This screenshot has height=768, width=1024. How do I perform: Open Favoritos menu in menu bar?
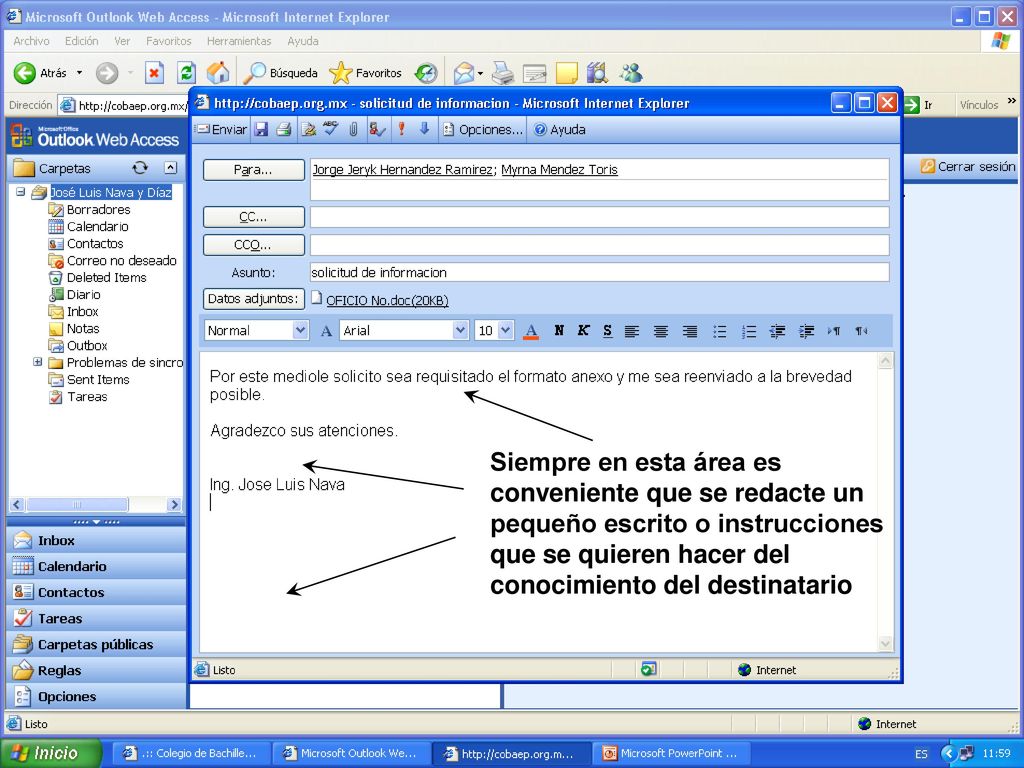point(168,41)
